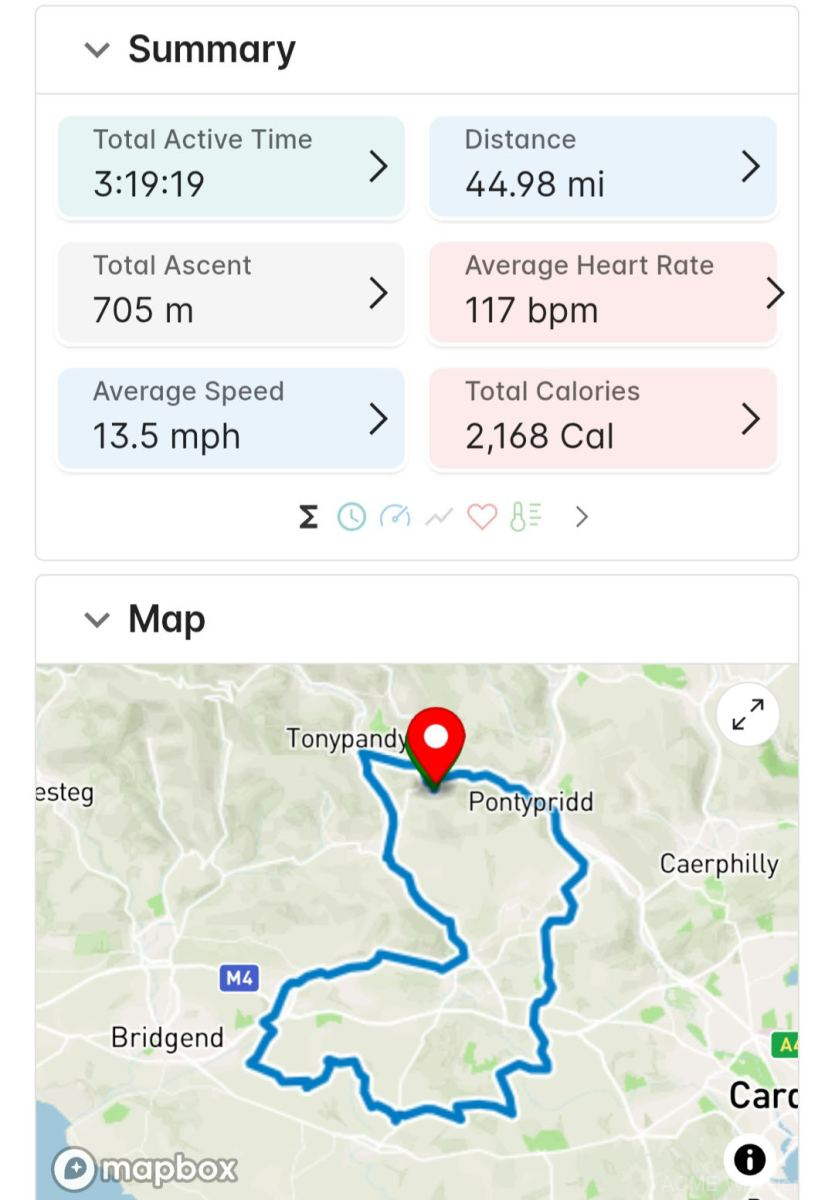Select the sigma totals summary icon
Viewport: 825px width, 1200px height.
pyautogui.click(x=309, y=517)
